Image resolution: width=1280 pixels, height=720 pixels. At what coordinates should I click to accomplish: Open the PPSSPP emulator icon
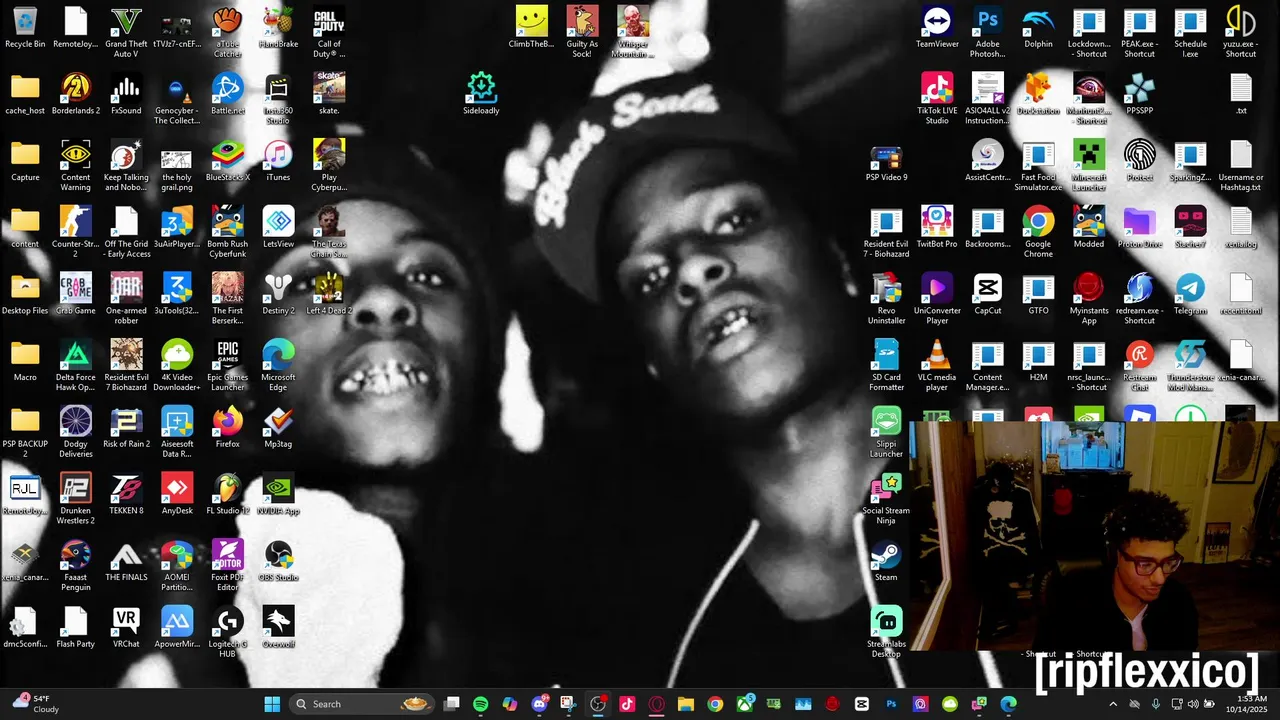pyautogui.click(x=1139, y=94)
